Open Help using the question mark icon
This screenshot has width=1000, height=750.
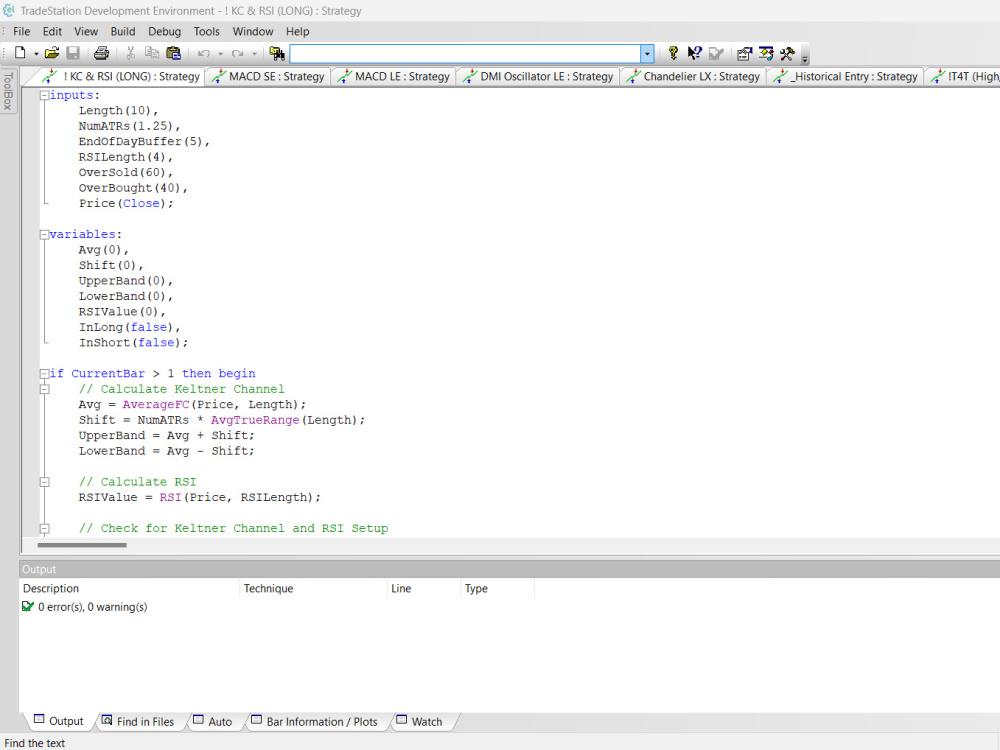[673, 53]
